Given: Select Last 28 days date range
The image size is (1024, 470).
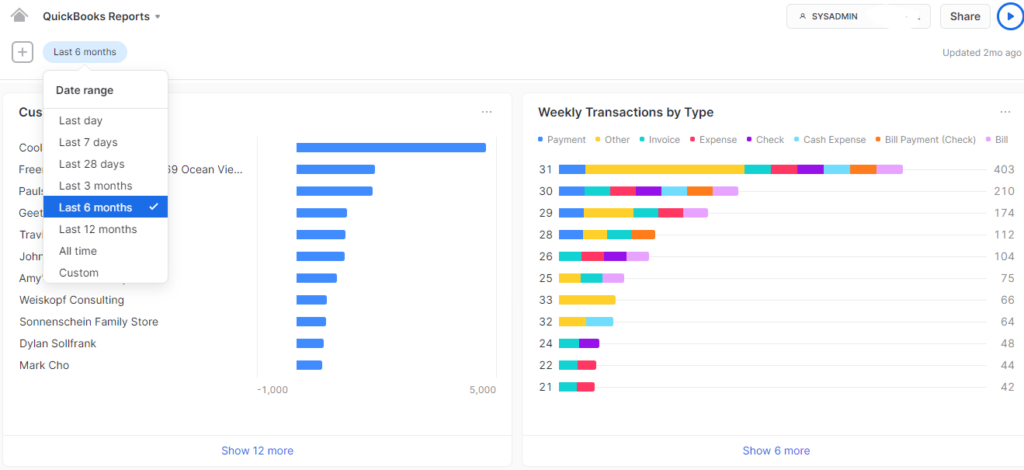Looking at the screenshot, I should click(x=106, y=164).
